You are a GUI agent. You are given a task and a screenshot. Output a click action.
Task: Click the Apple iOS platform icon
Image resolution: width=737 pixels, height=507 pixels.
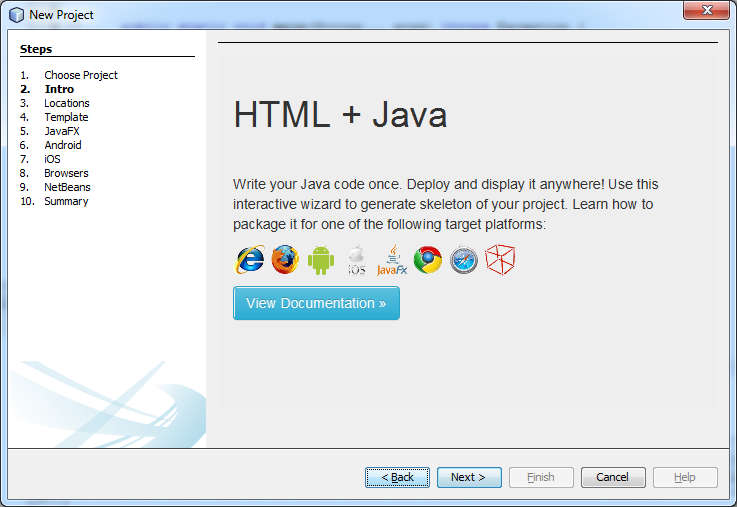click(x=356, y=260)
